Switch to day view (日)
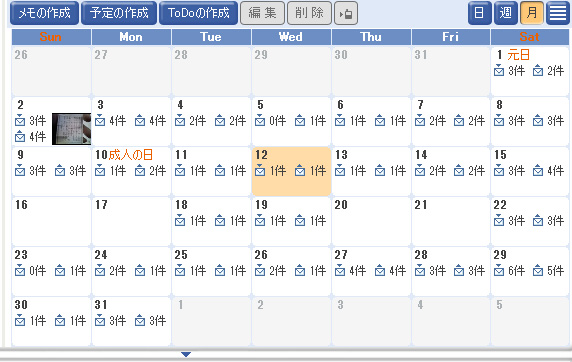The height and width of the screenshot is (362, 572). click(x=479, y=13)
